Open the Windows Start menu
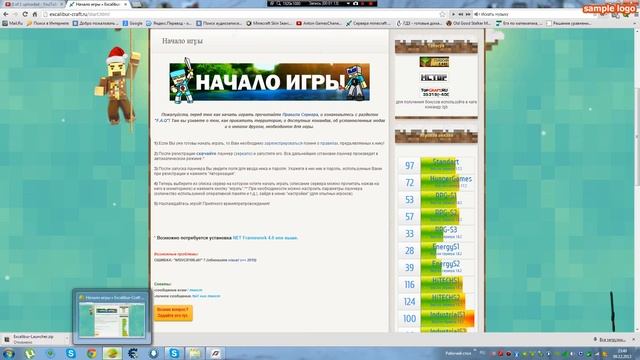 (8, 353)
